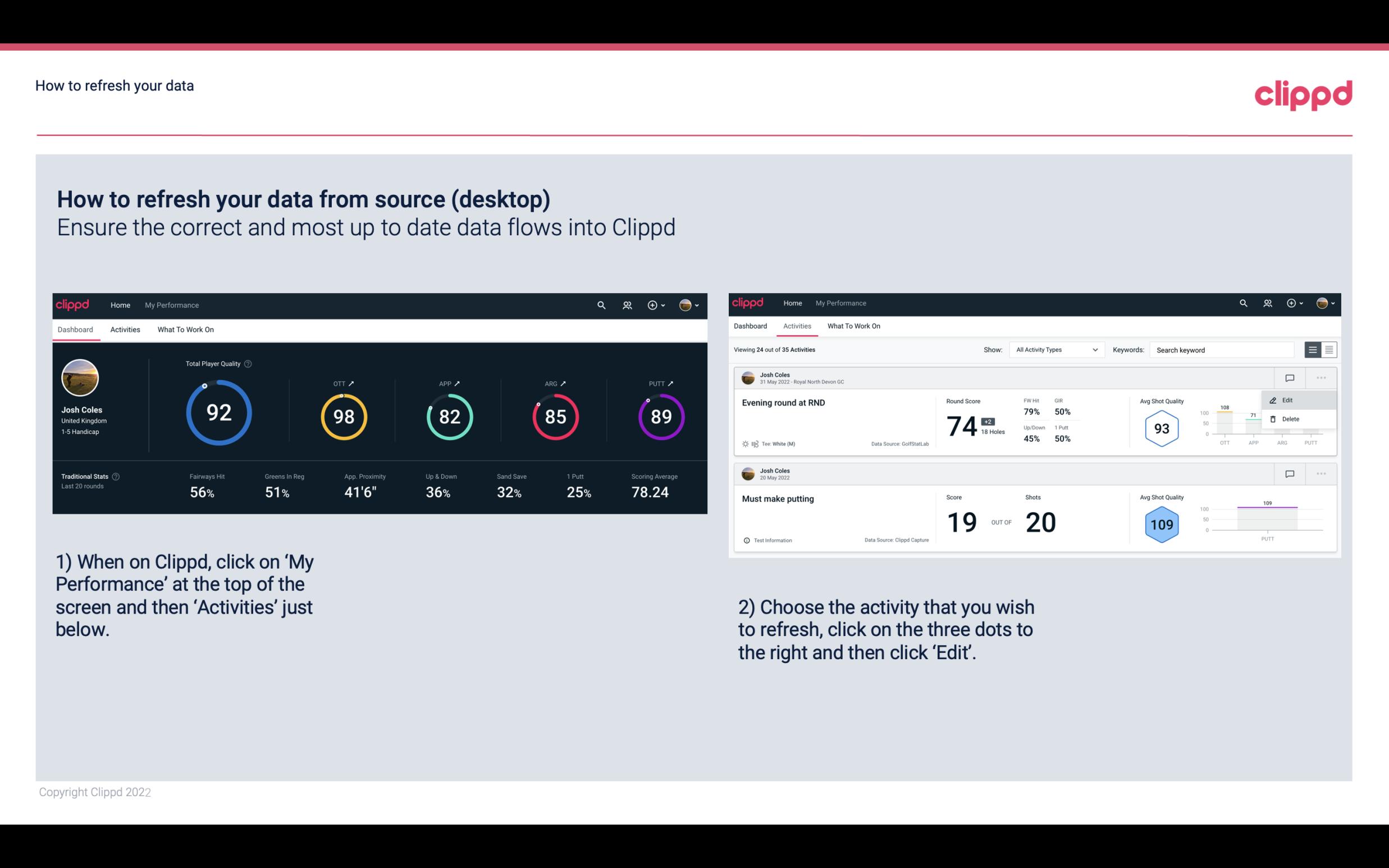Switch to the What To Work On tab
Viewport: 1389px width, 868px height.
186,329
